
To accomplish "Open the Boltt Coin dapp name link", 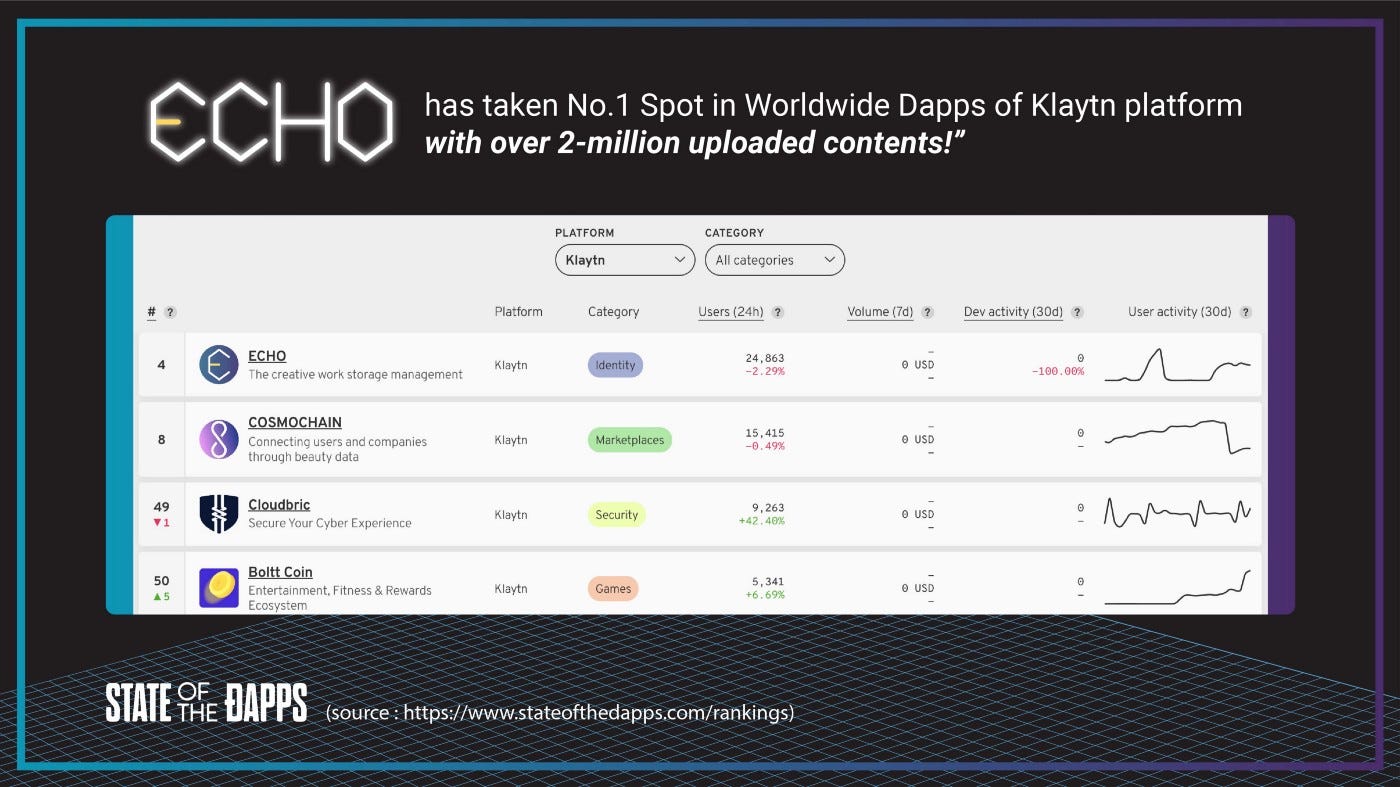I will [x=280, y=572].
